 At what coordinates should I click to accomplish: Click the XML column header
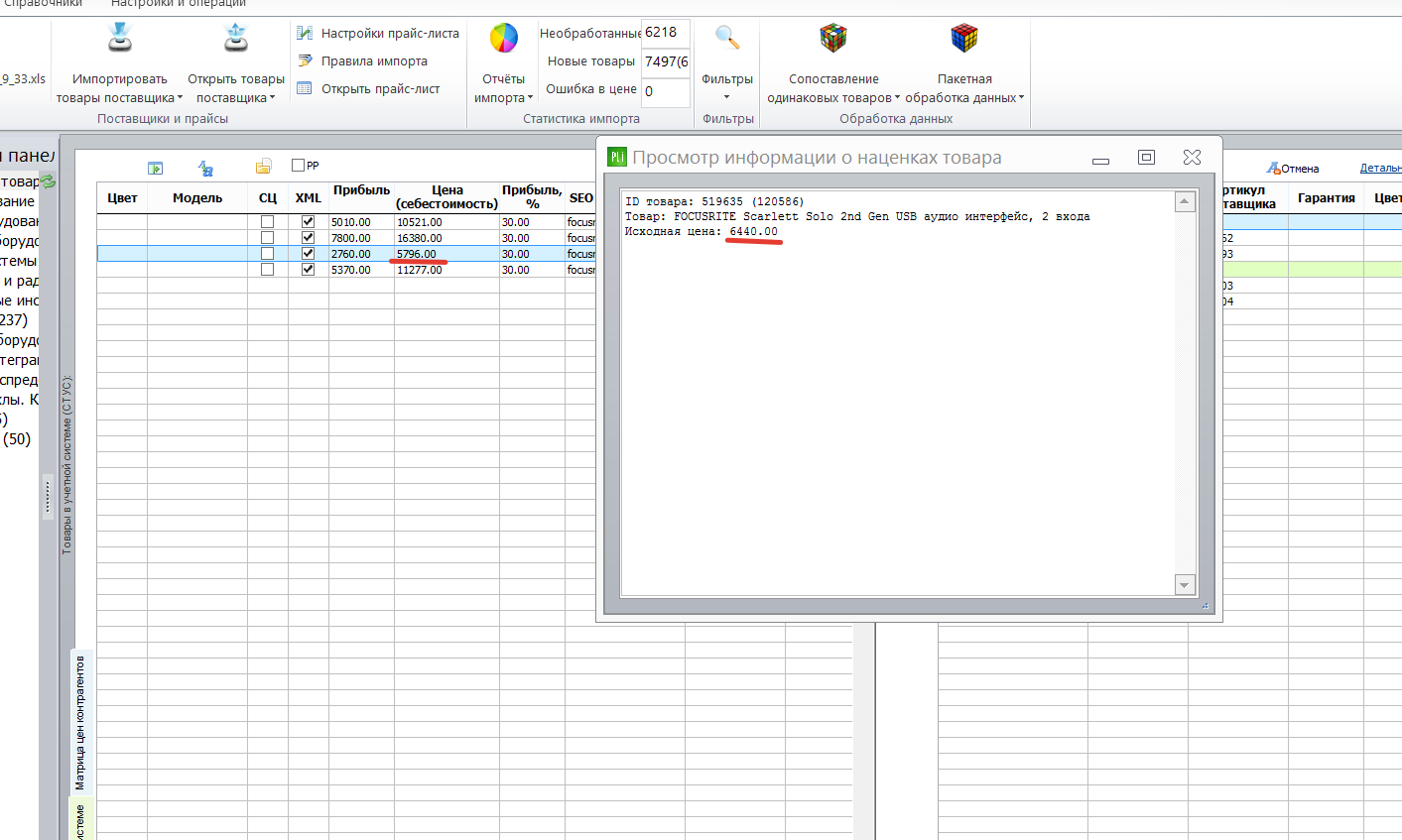tap(308, 198)
